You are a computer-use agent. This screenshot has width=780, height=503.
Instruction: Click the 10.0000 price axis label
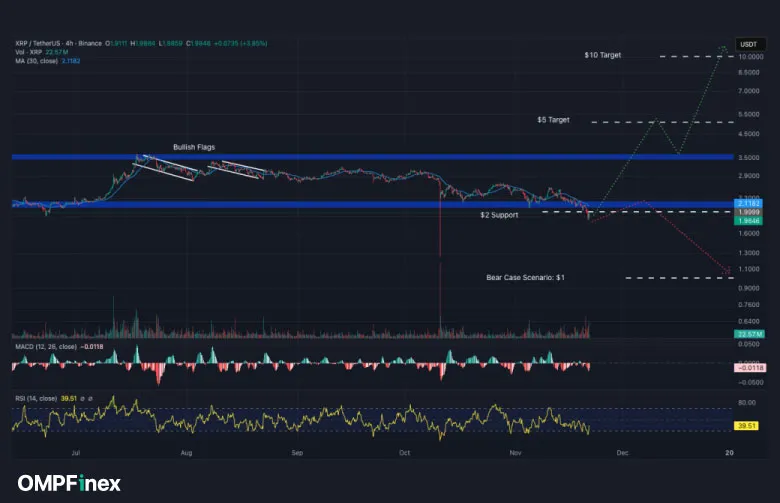751,57
